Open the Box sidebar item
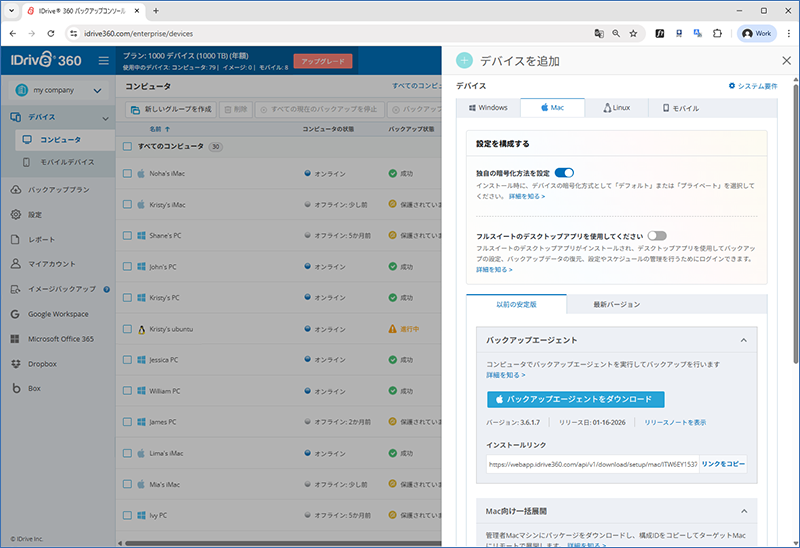 [35, 388]
